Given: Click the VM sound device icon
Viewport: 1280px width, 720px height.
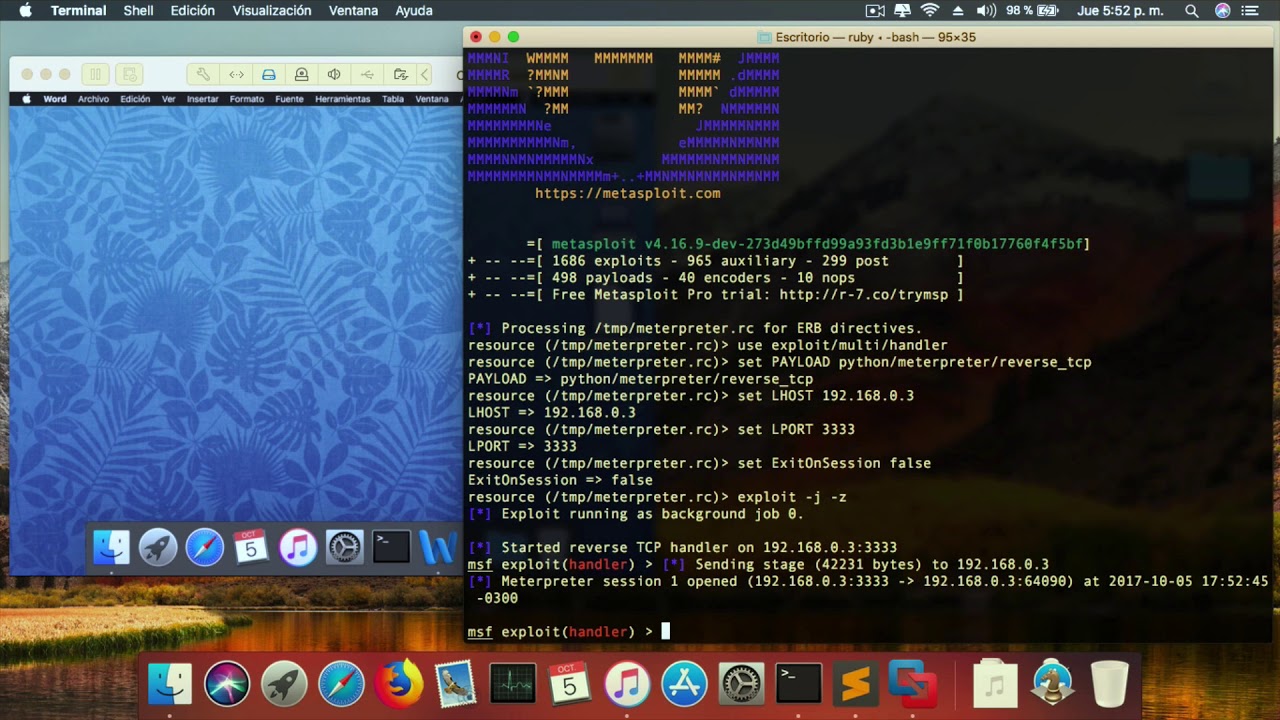Looking at the screenshot, I should (x=334, y=74).
